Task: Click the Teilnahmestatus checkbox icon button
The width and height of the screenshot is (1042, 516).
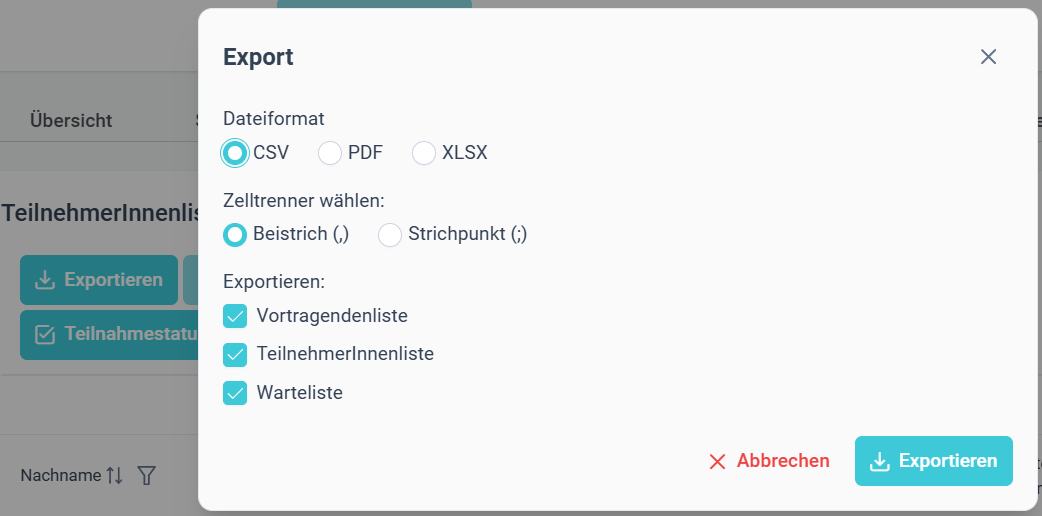Action: (45, 334)
